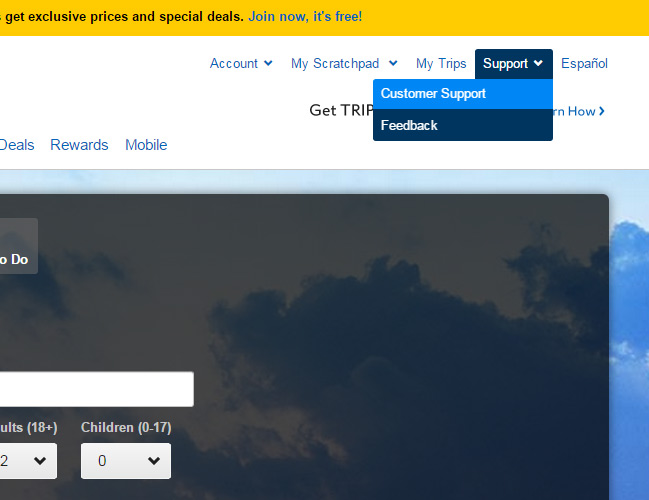Open the Rewards page

(79, 145)
